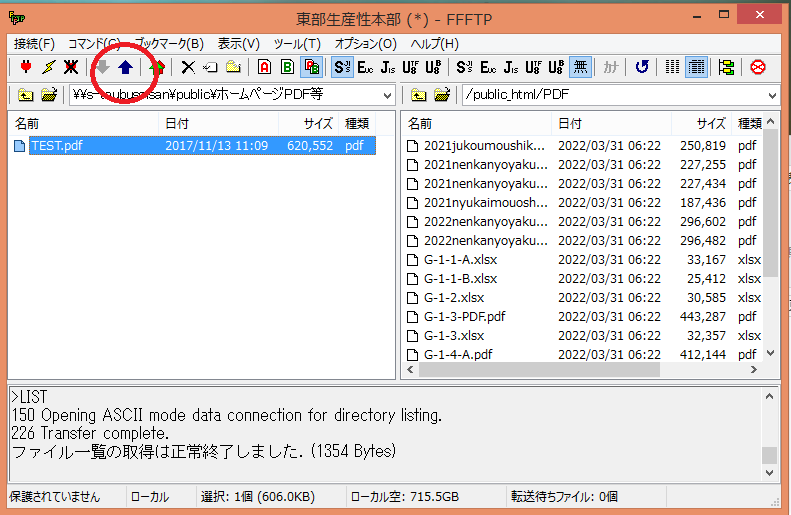Click the Quick Connect lightning icon
Viewport: 791px width, 515px height.
coord(48,67)
